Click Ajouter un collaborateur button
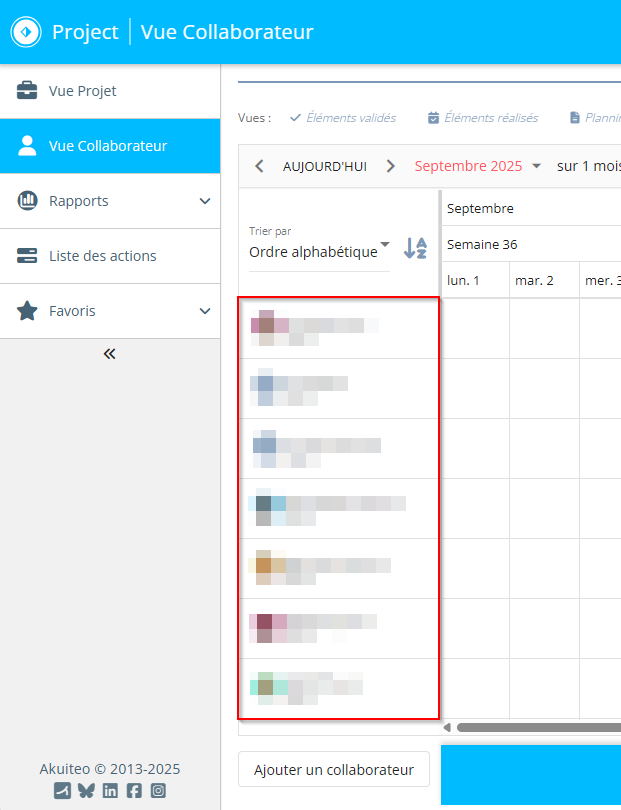The width and height of the screenshot is (621, 810). pyautogui.click(x=333, y=770)
